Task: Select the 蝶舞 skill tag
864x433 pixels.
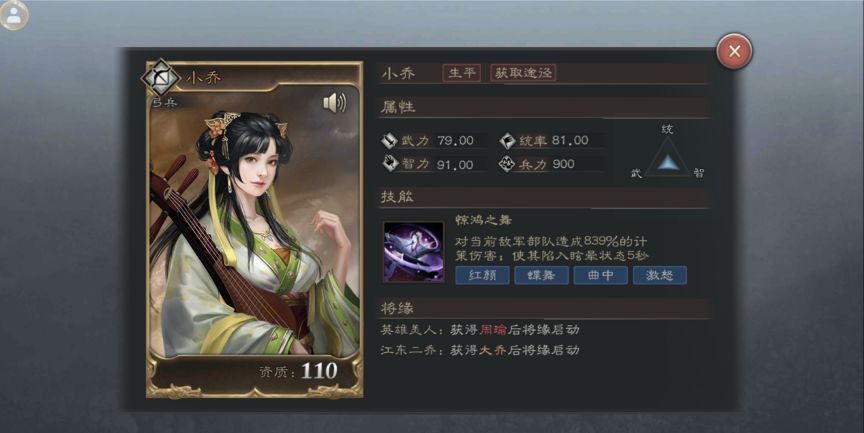Action: (x=541, y=275)
